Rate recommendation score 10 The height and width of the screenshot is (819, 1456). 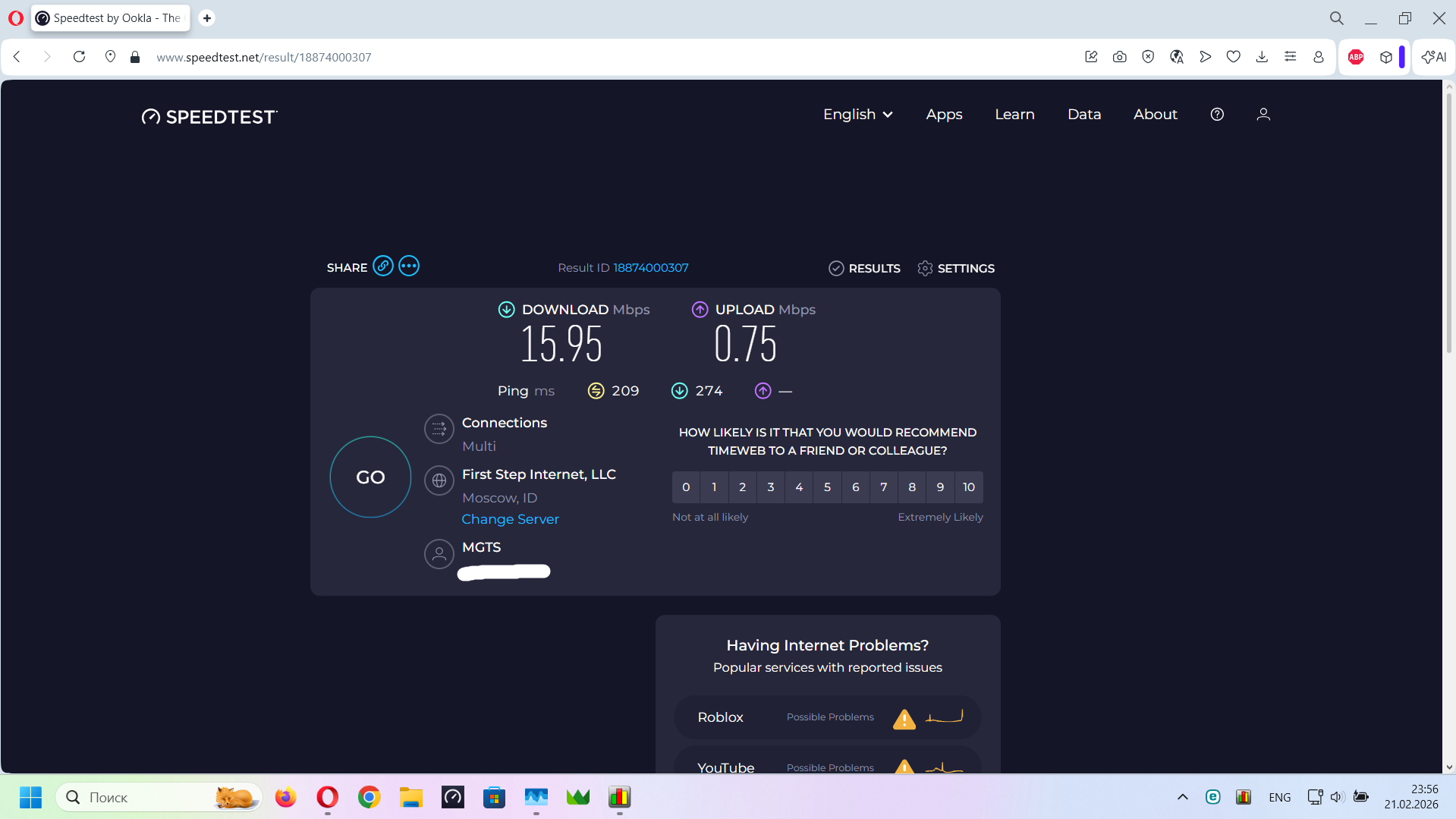point(969,487)
